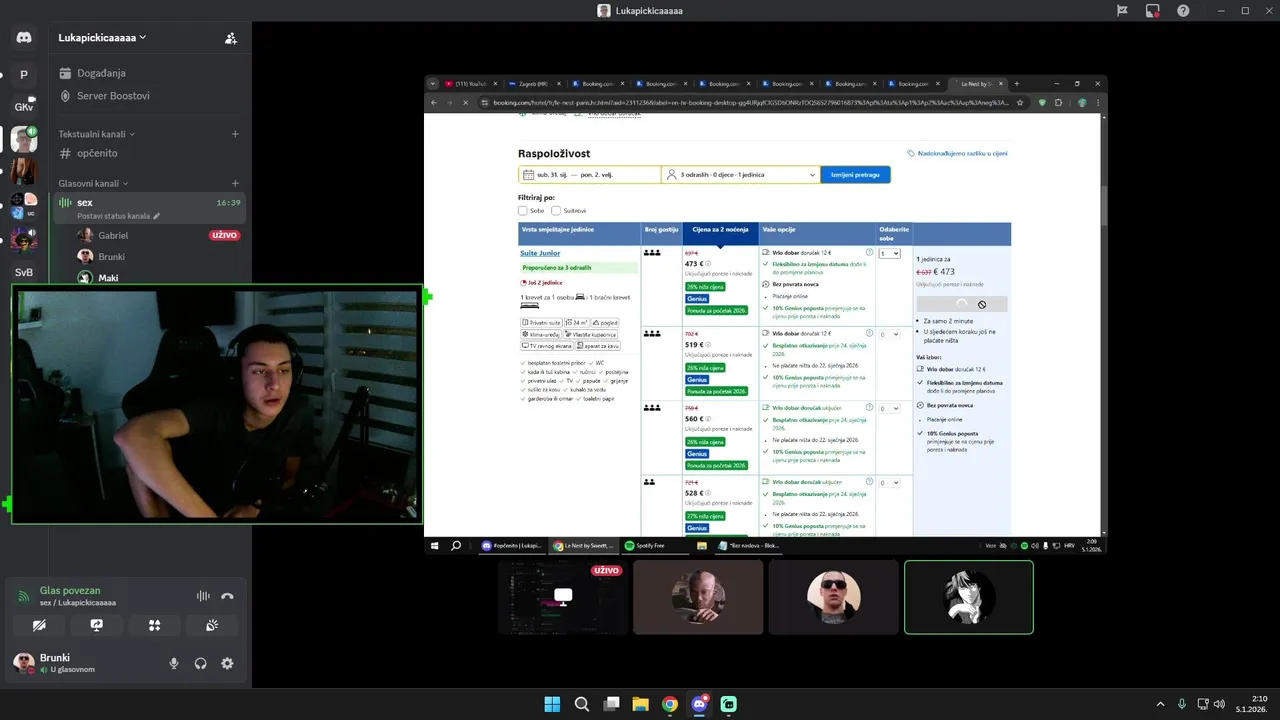The width and height of the screenshot is (1280, 720).
Task: Mute microphone next to Brunki
Action: coord(174,663)
